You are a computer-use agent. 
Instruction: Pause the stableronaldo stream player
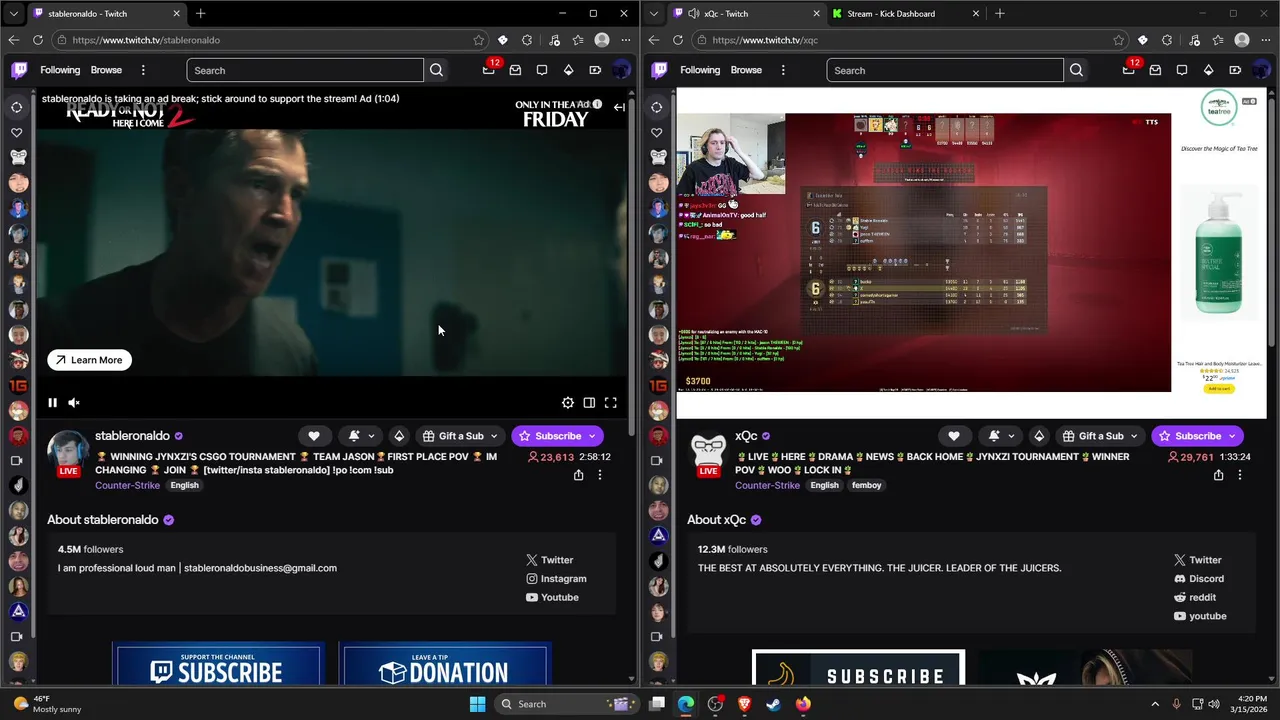[x=52, y=402]
